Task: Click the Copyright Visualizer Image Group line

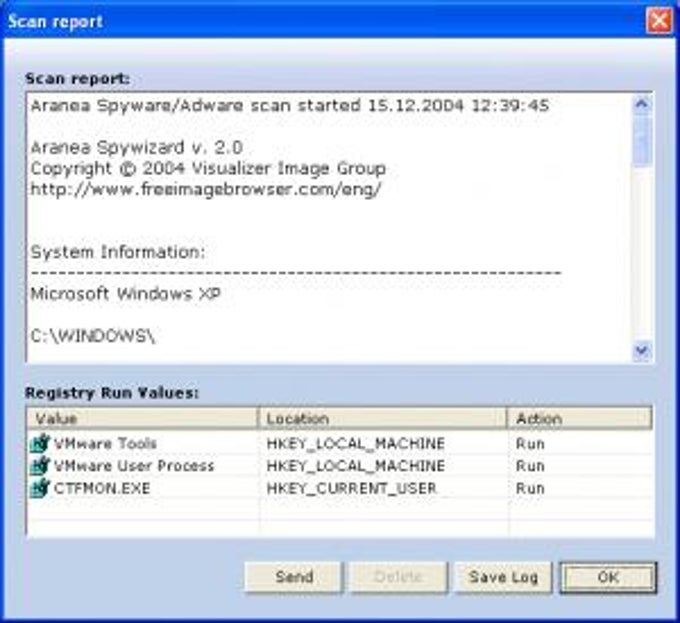Action: tap(208, 168)
